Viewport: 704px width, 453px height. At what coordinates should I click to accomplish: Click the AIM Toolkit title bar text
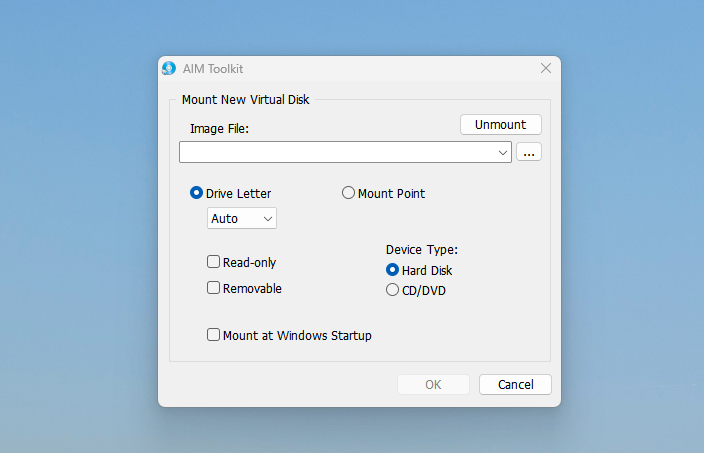tap(212, 69)
